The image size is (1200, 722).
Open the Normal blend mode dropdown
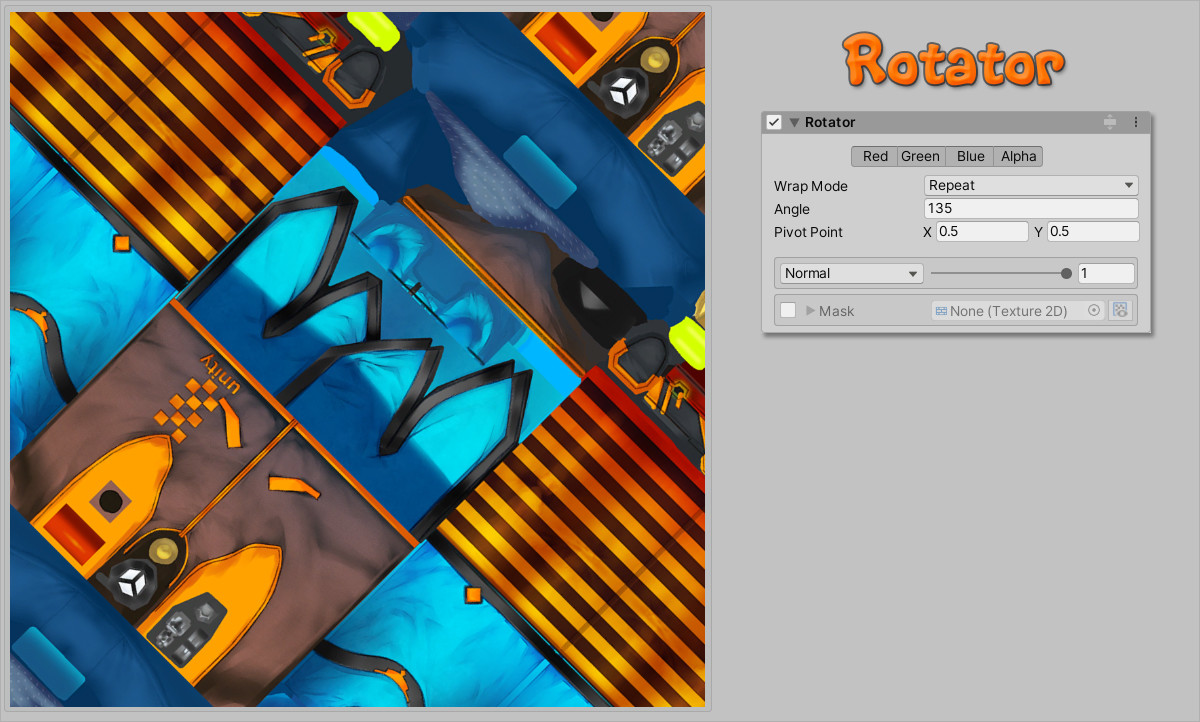(x=852, y=273)
